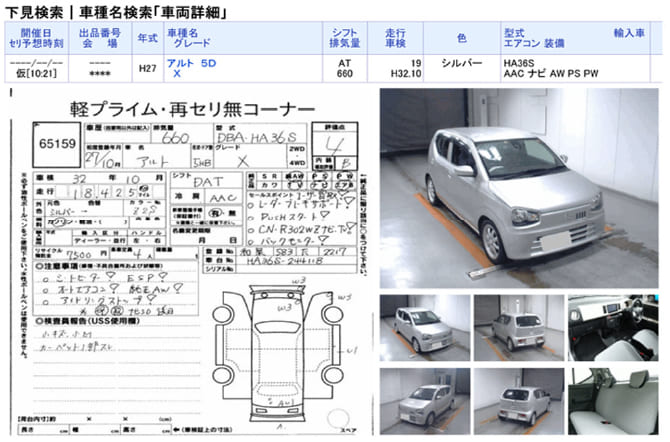670x442 pixels.
Task: Open the dashboard interior thumbnail
Action: coord(613,327)
